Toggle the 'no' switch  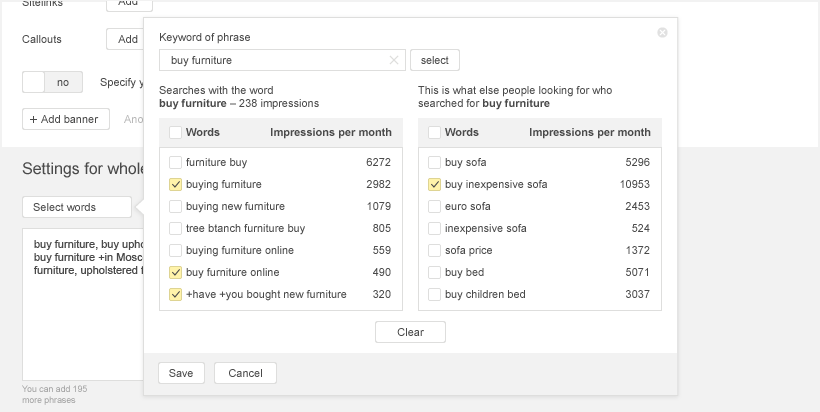click(52, 82)
